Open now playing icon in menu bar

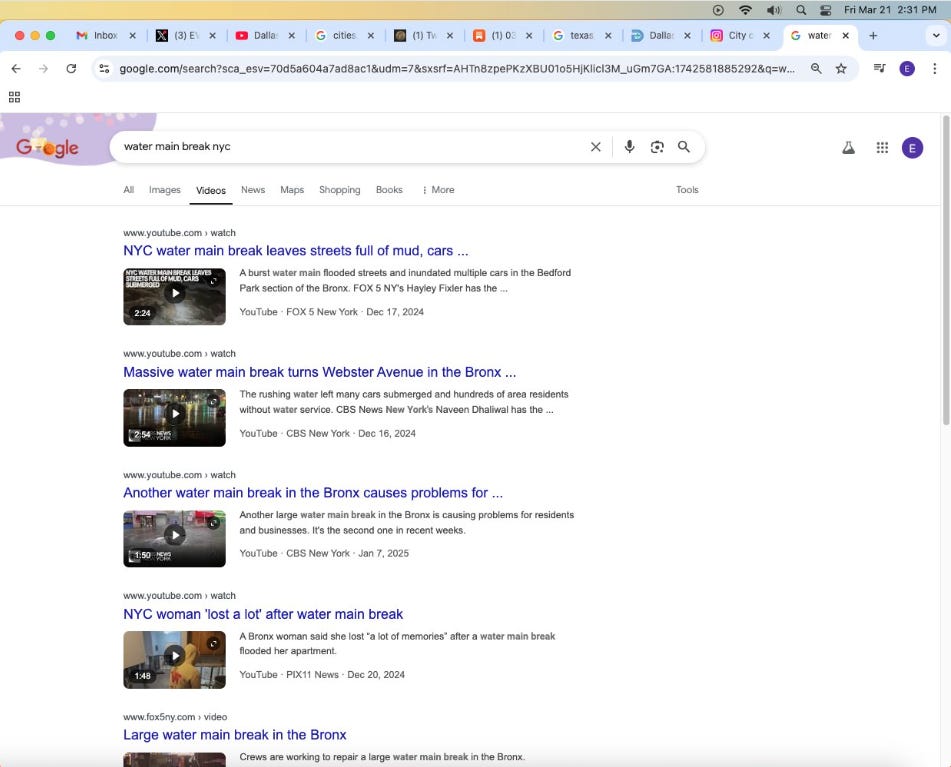[x=718, y=10]
